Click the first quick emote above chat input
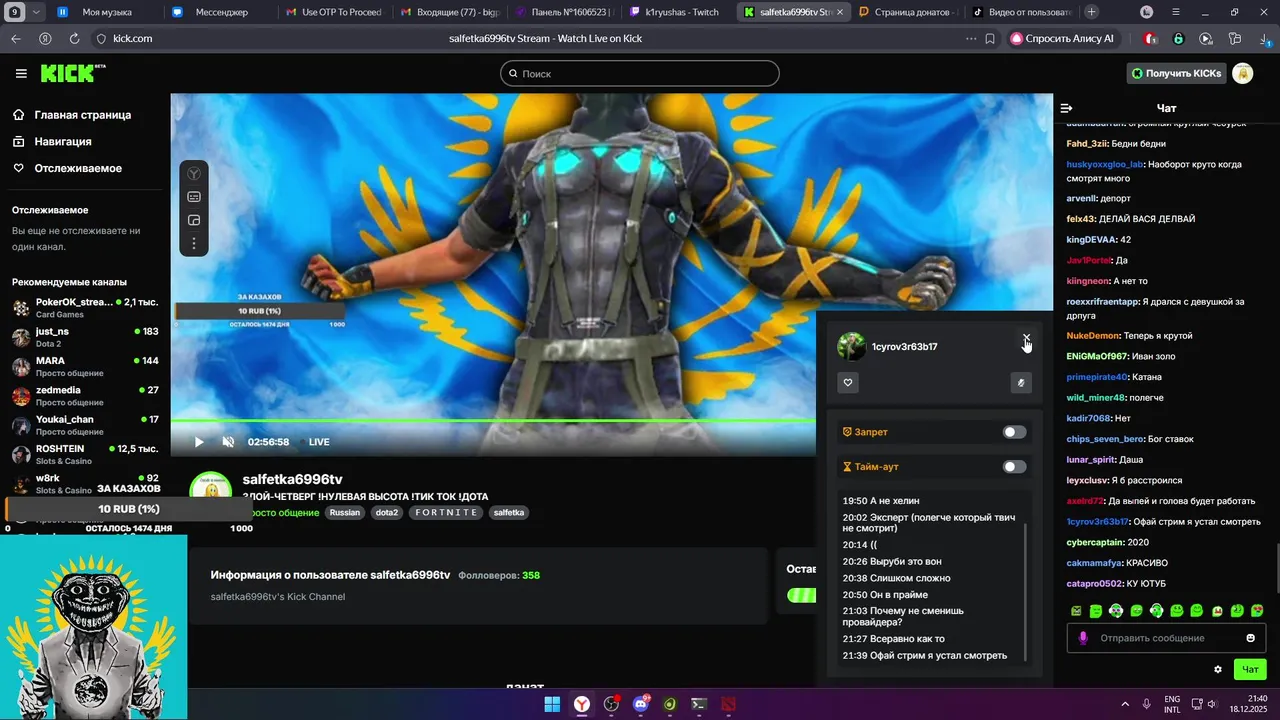The height and width of the screenshot is (720, 1280). tap(1076, 611)
